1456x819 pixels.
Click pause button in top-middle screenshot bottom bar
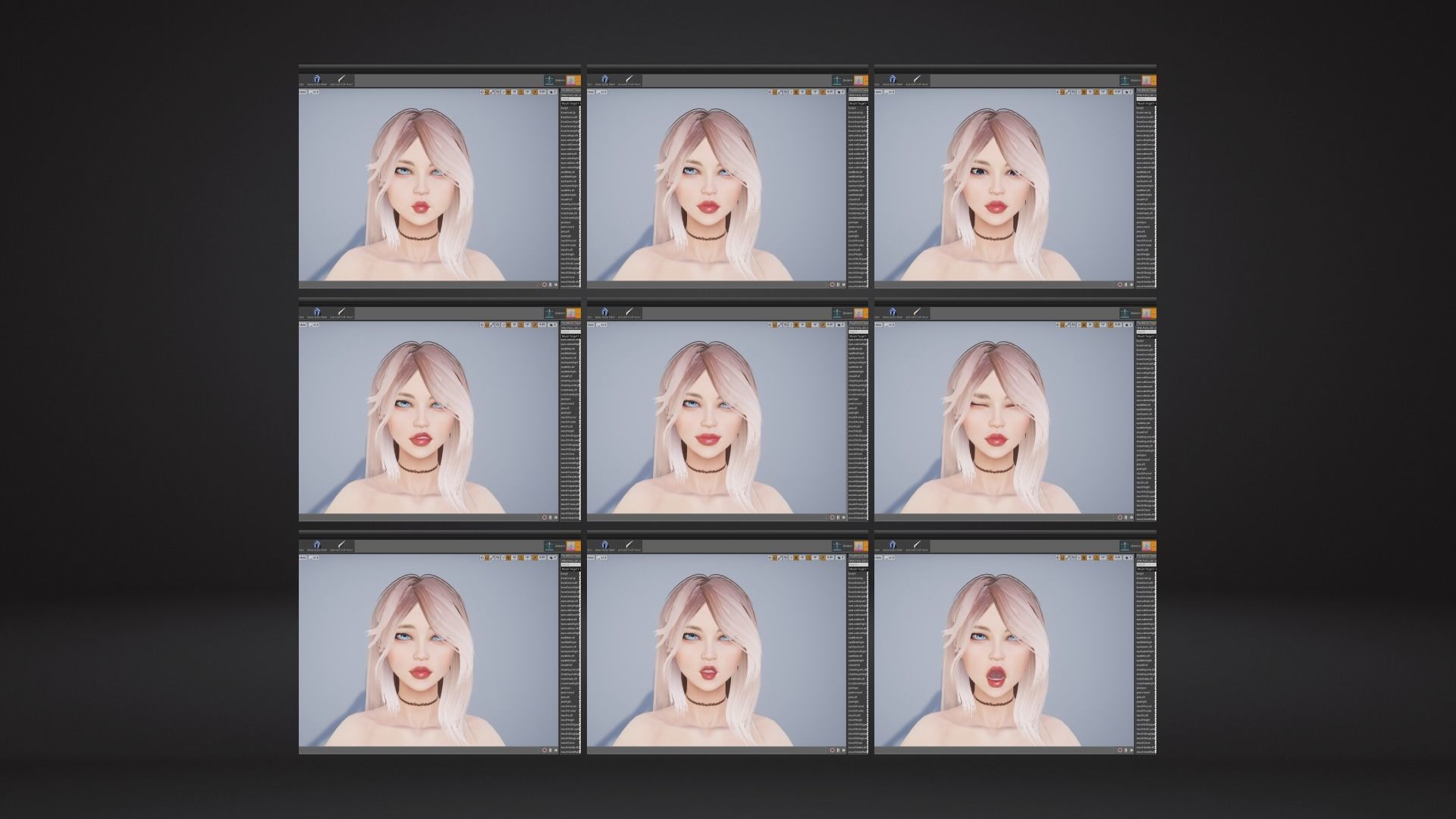(x=839, y=284)
